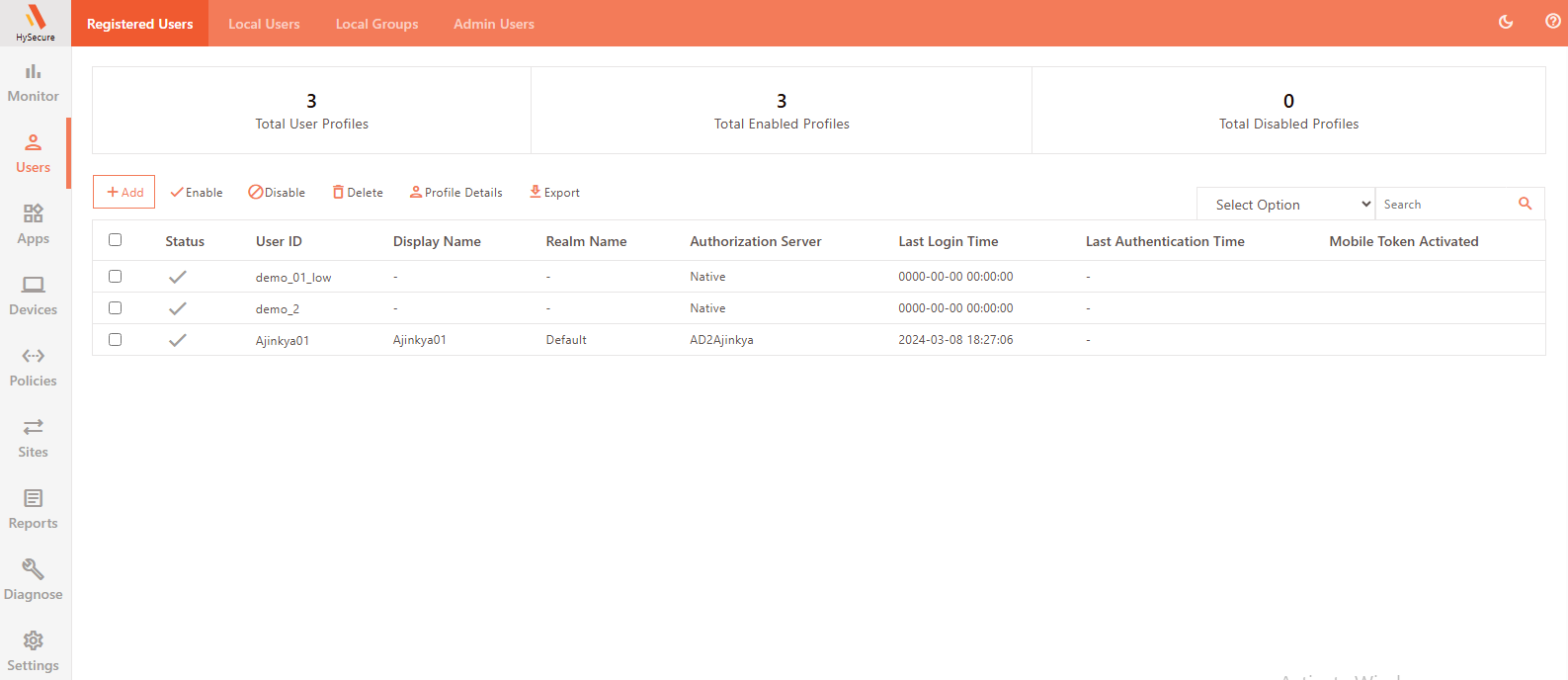Open the Apps section in sidebar
This screenshot has width=1568, height=680.
(34, 224)
